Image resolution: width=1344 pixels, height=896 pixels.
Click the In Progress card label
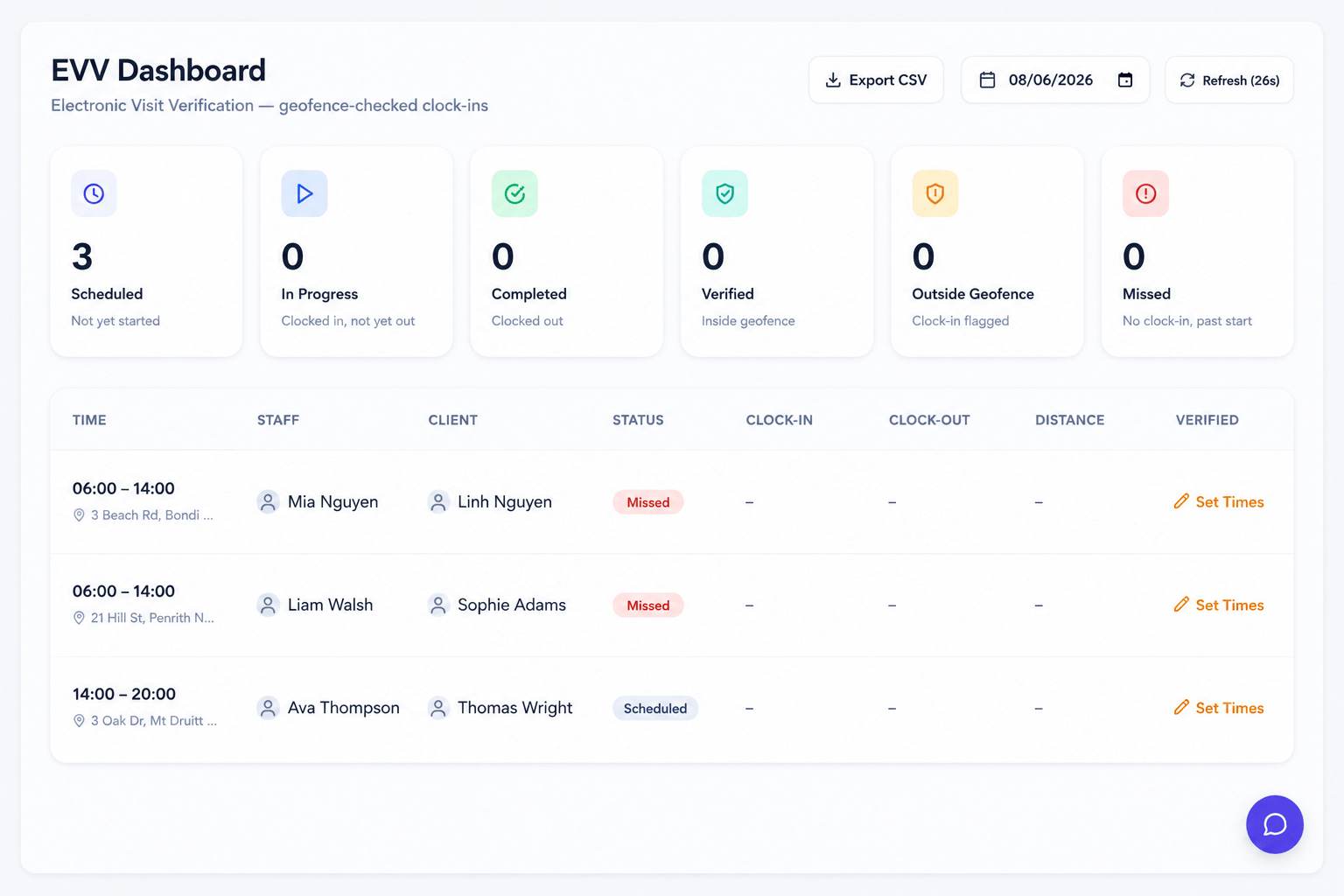(319, 294)
